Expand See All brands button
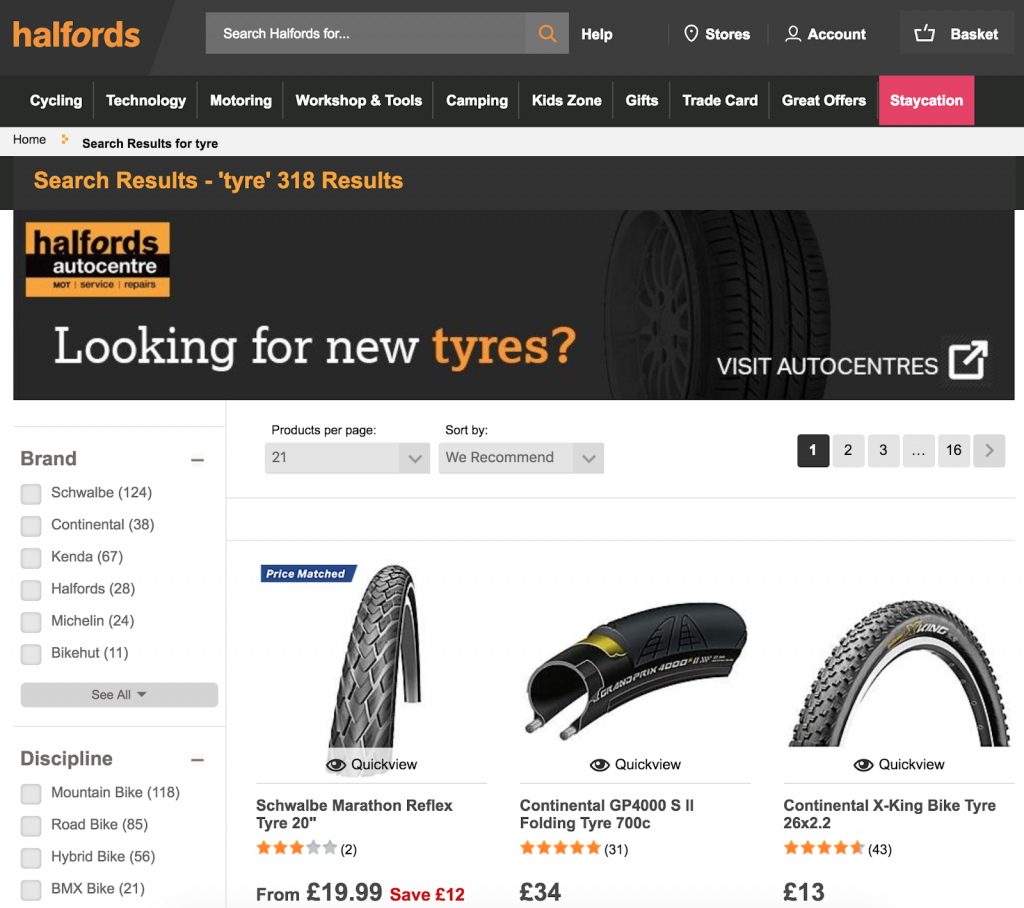Image resolution: width=1024 pixels, height=908 pixels. coord(119,694)
